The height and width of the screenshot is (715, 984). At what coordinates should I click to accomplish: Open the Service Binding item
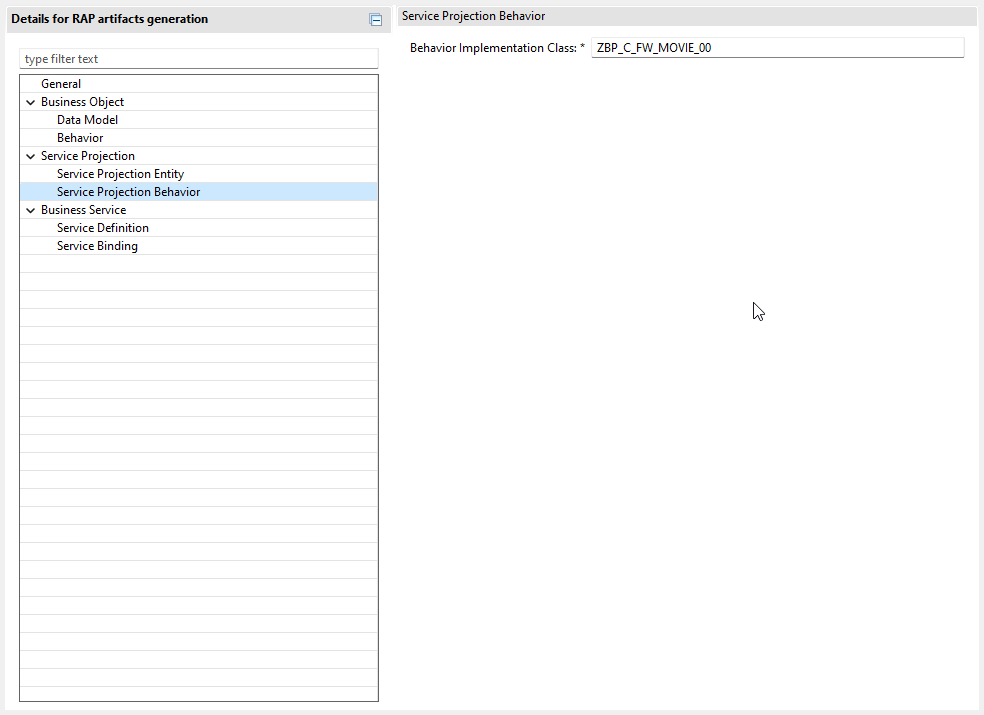[x=97, y=246]
